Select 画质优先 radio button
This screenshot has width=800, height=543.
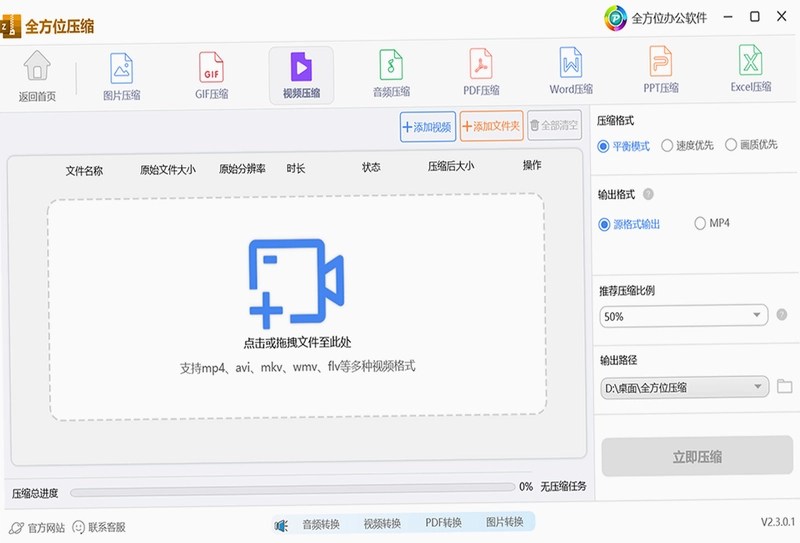tap(731, 144)
